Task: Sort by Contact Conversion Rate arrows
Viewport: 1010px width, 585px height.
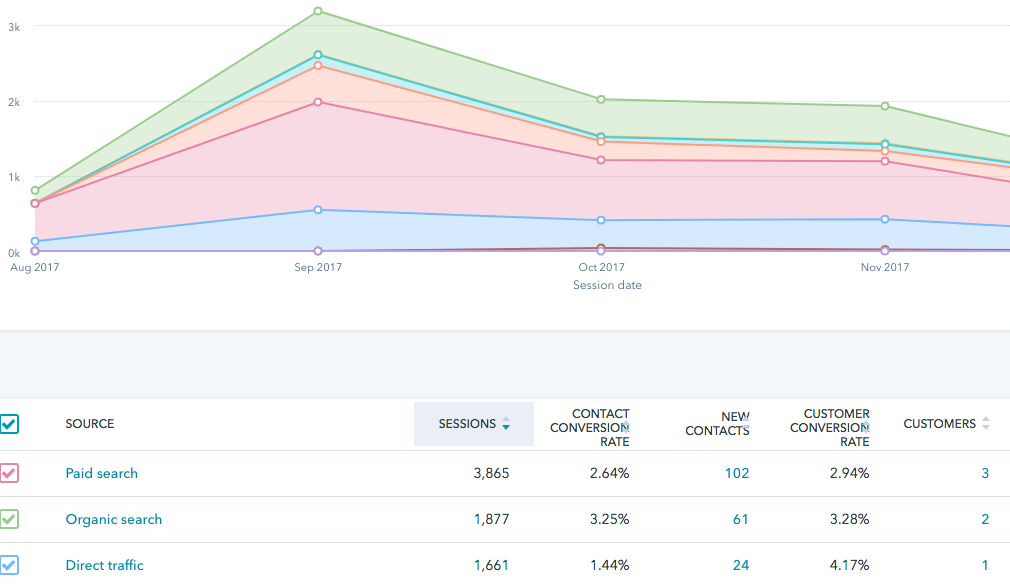Action: [625, 427]
